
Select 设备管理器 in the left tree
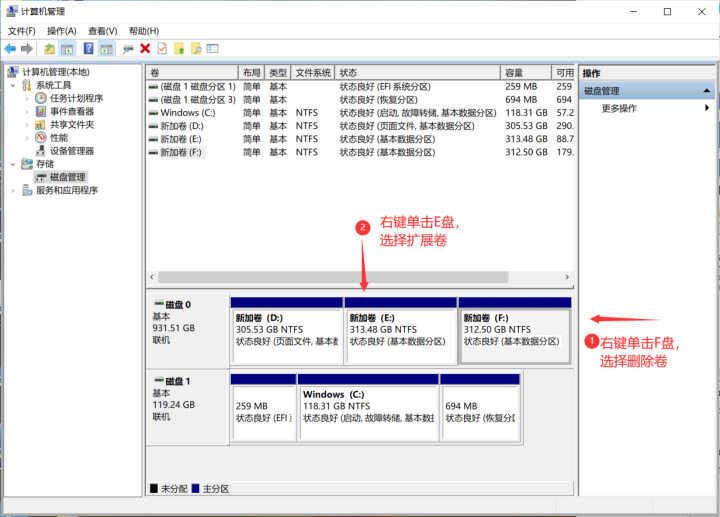click(x=72, y=151)
